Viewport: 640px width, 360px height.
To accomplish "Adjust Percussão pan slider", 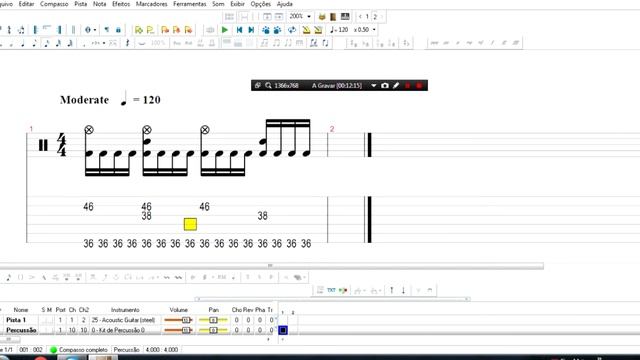I will 213,330.
